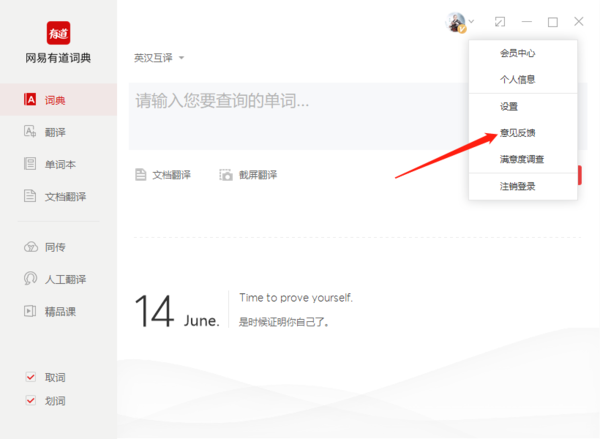
Task: Click the 单词本 notebook icon
Action: pyautogui.click(x=30, y=163)
